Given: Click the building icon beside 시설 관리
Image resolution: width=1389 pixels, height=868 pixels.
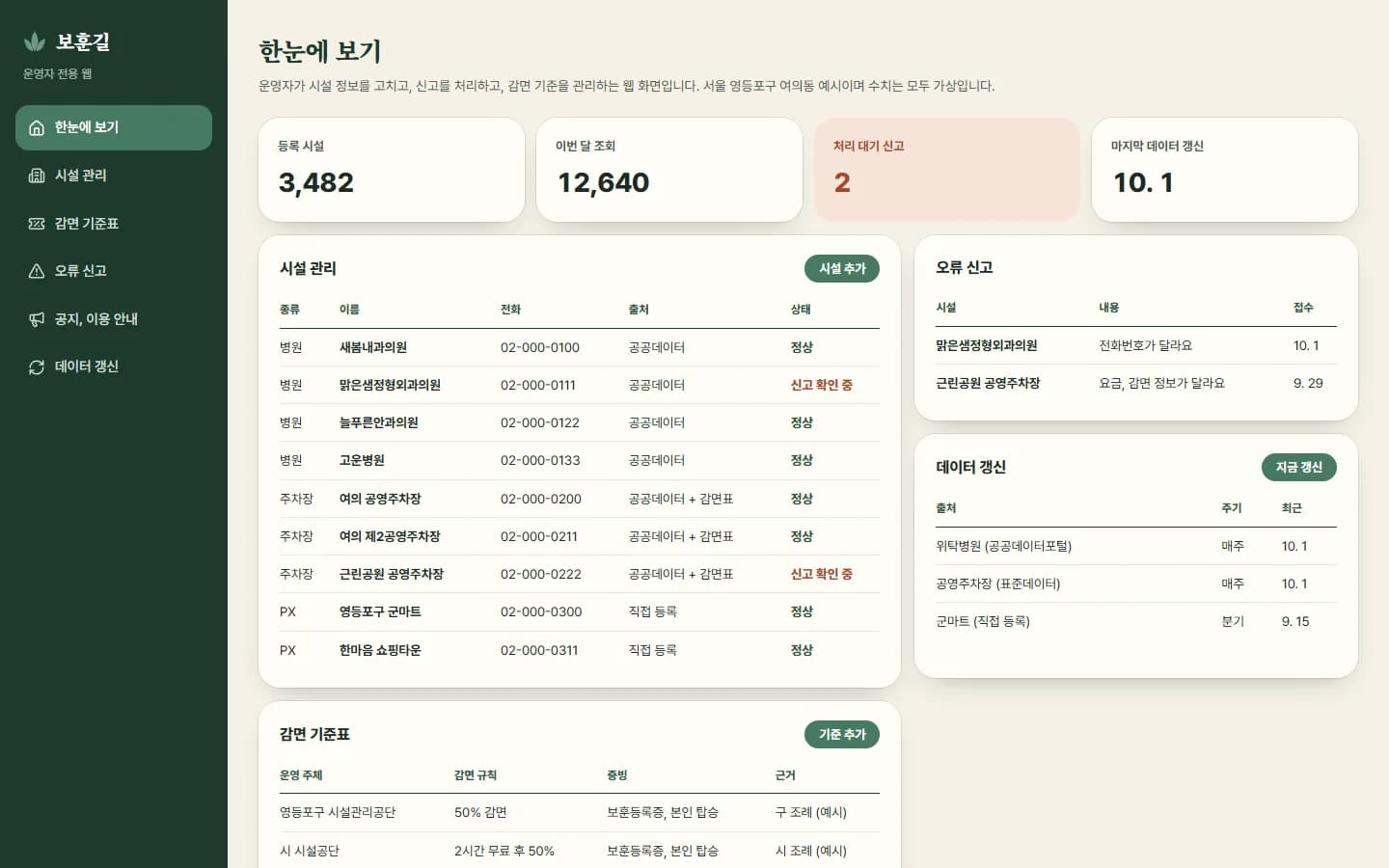Looking at the screenshot, I should click(x=37, y=176).
